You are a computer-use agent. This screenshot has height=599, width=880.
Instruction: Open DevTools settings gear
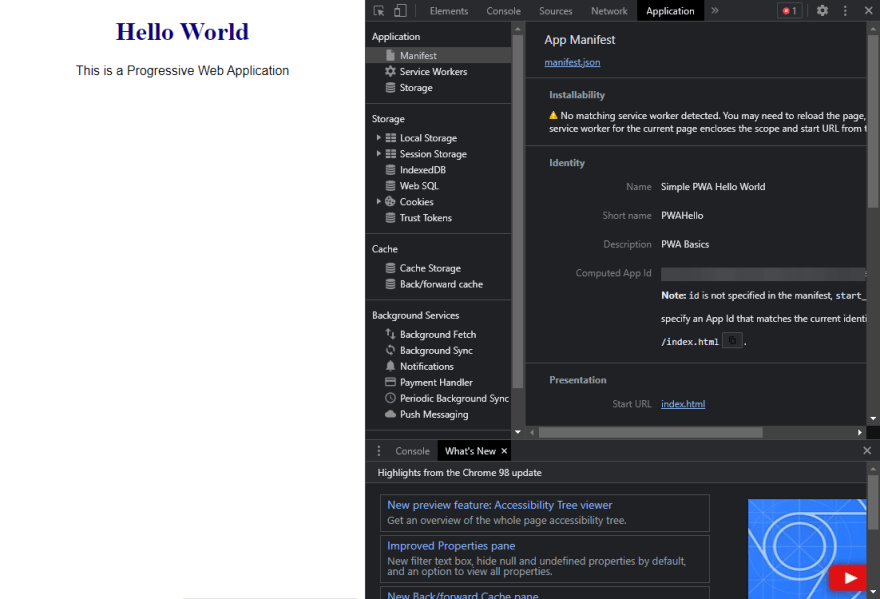(822, 11)
